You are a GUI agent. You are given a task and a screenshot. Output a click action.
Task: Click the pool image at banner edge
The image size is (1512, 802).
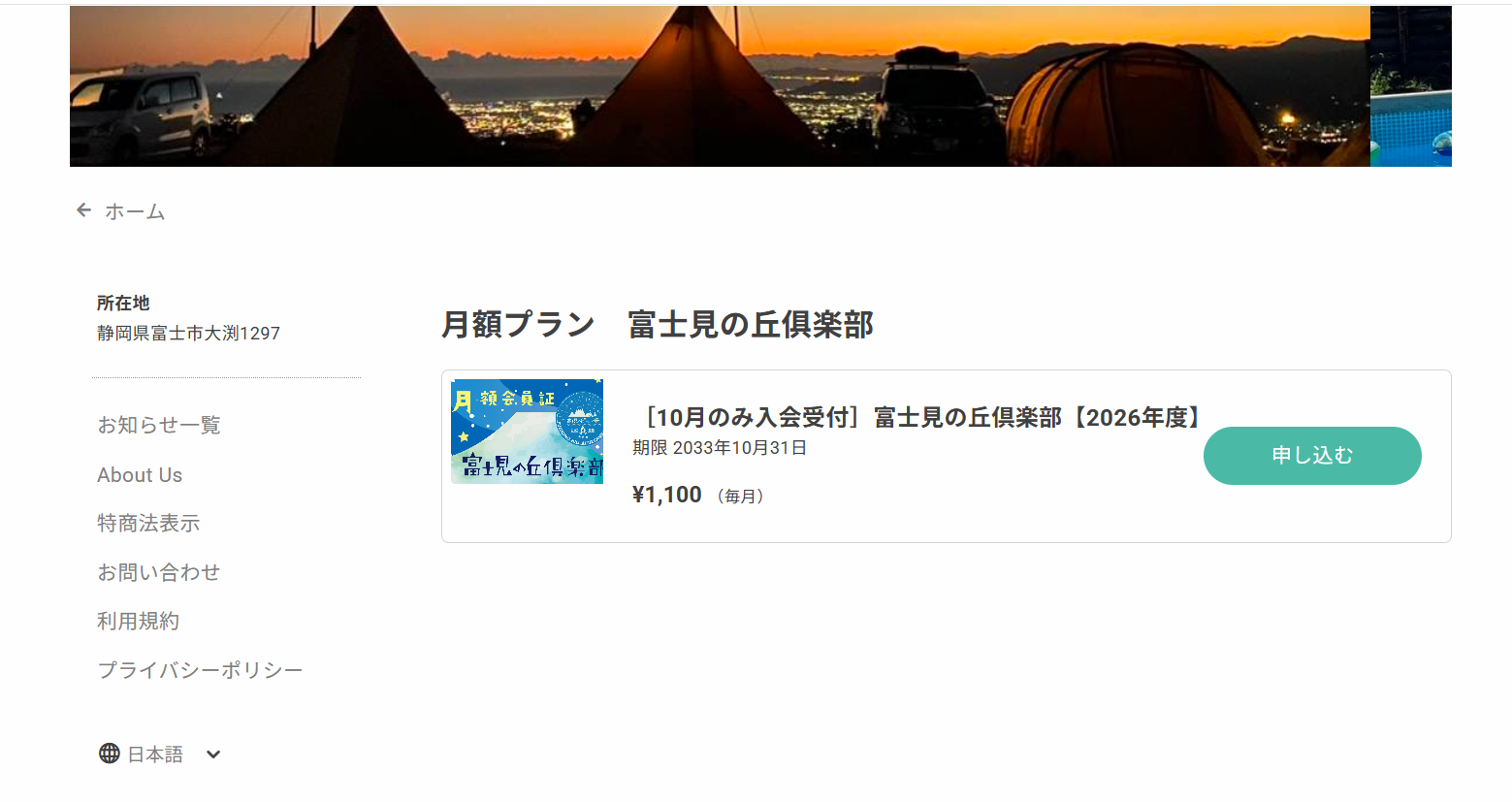click(x=1411, y=86)
